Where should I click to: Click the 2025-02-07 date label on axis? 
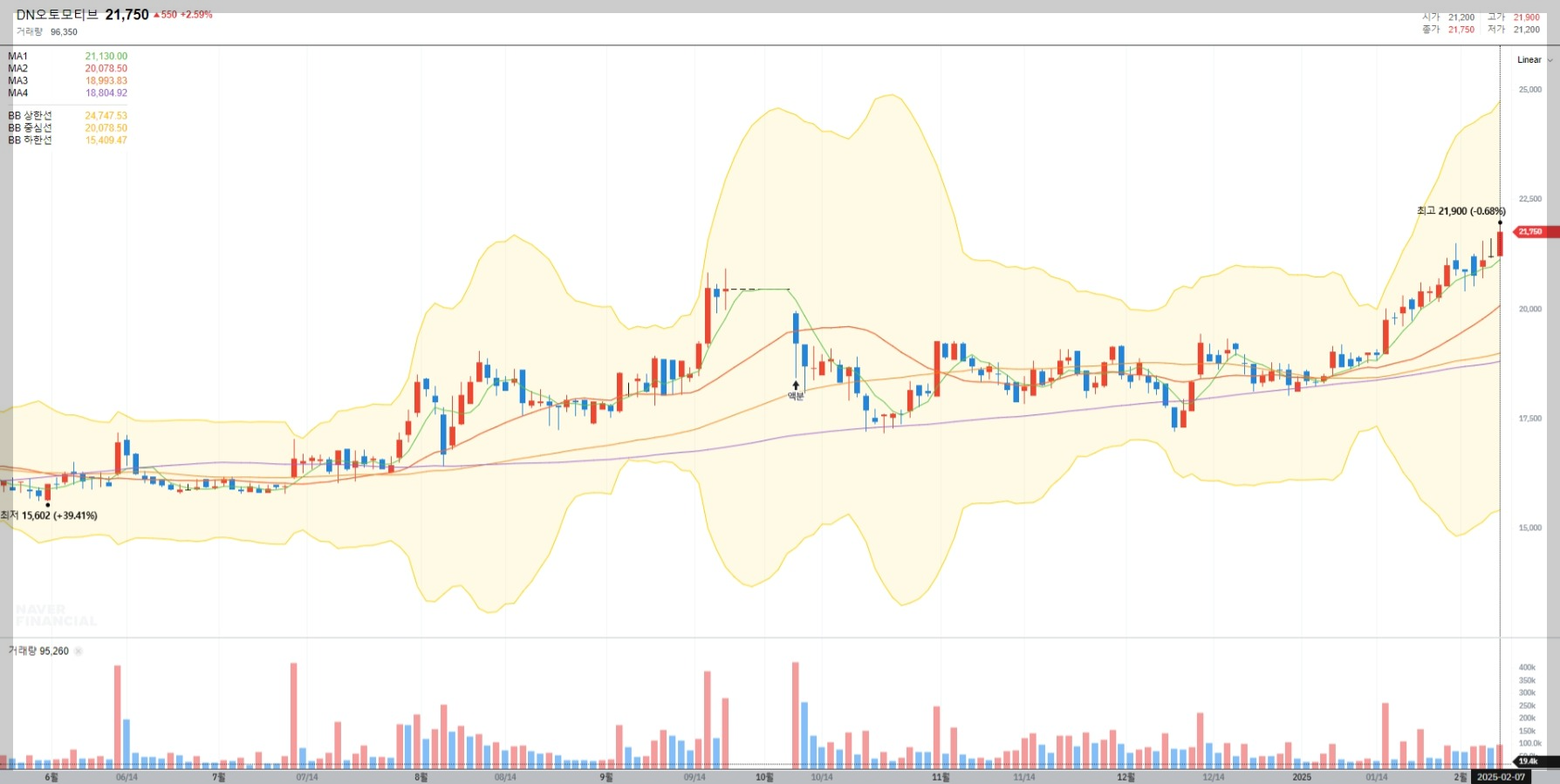pyautogui.click(x=1501, y=777)
